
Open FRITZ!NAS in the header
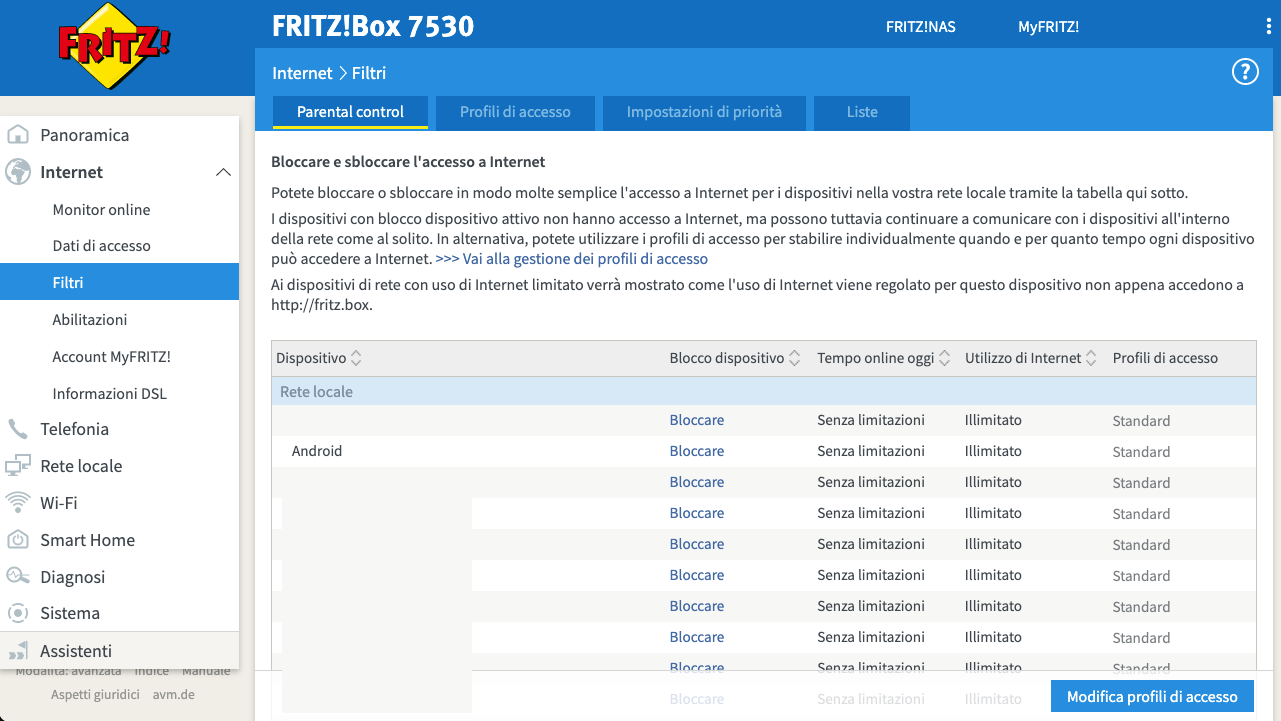coord(920,27)
